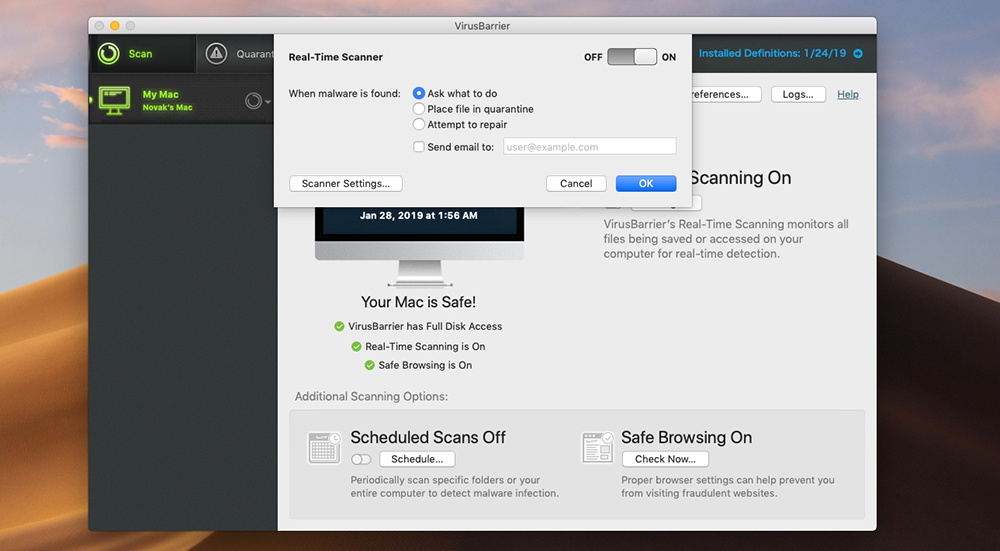The height and width of the screenshot is (551, 1000).
Task: Click the Check Now... button
Action: click(665, 459)
